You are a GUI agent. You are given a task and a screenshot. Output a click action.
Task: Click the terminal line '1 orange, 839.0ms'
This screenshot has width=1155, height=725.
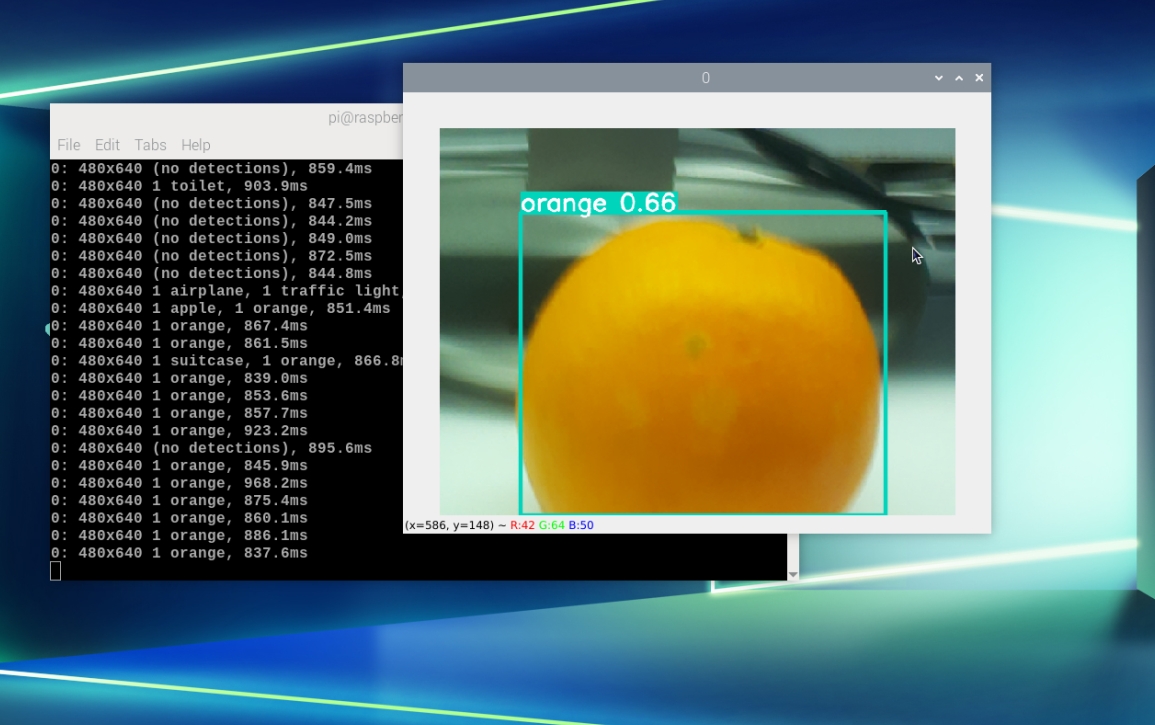coord(179,378)
